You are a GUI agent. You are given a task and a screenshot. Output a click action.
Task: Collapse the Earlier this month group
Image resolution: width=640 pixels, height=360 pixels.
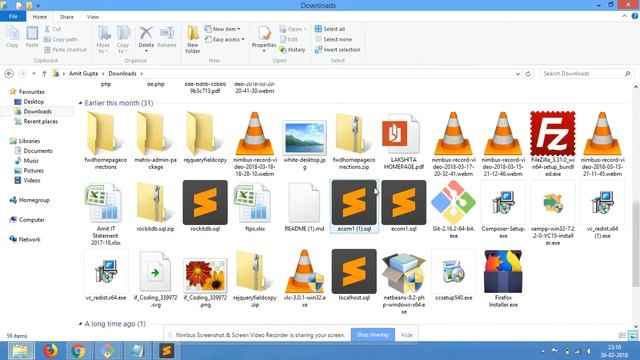80,103
